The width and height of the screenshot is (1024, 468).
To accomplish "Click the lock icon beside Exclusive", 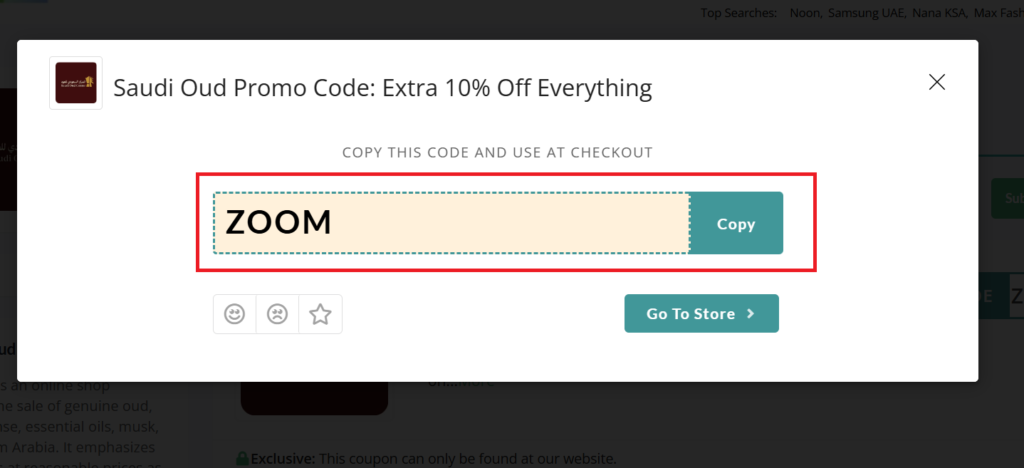I will click(242, 458).
